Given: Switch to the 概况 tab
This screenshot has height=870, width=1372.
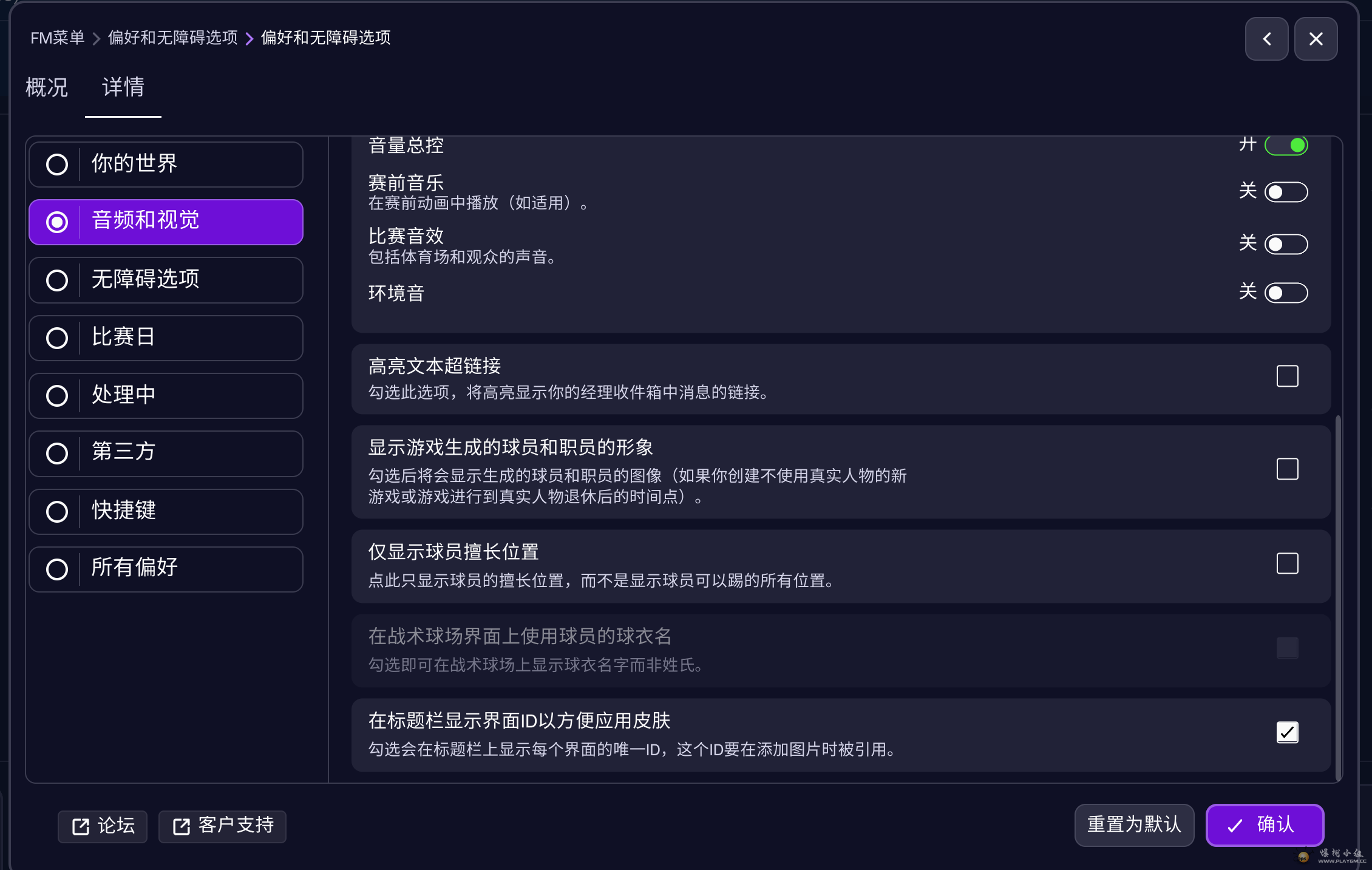Looking at the screenshot, I should click(x=46, y=88).
